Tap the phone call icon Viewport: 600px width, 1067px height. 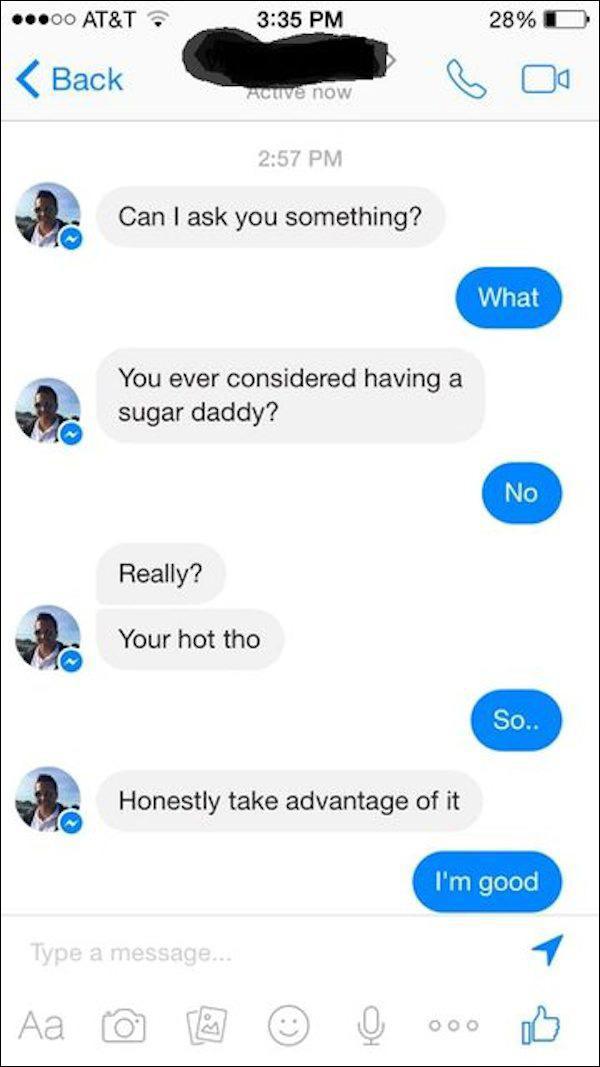466,80
